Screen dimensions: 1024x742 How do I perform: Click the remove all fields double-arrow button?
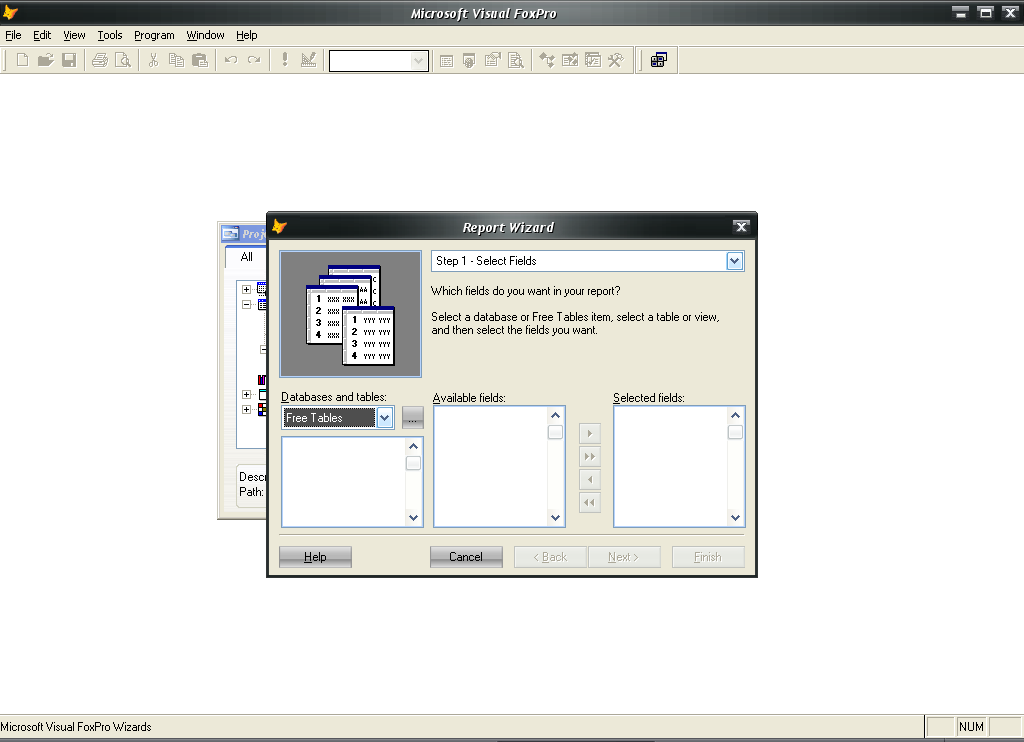click(x=590, y=503)
